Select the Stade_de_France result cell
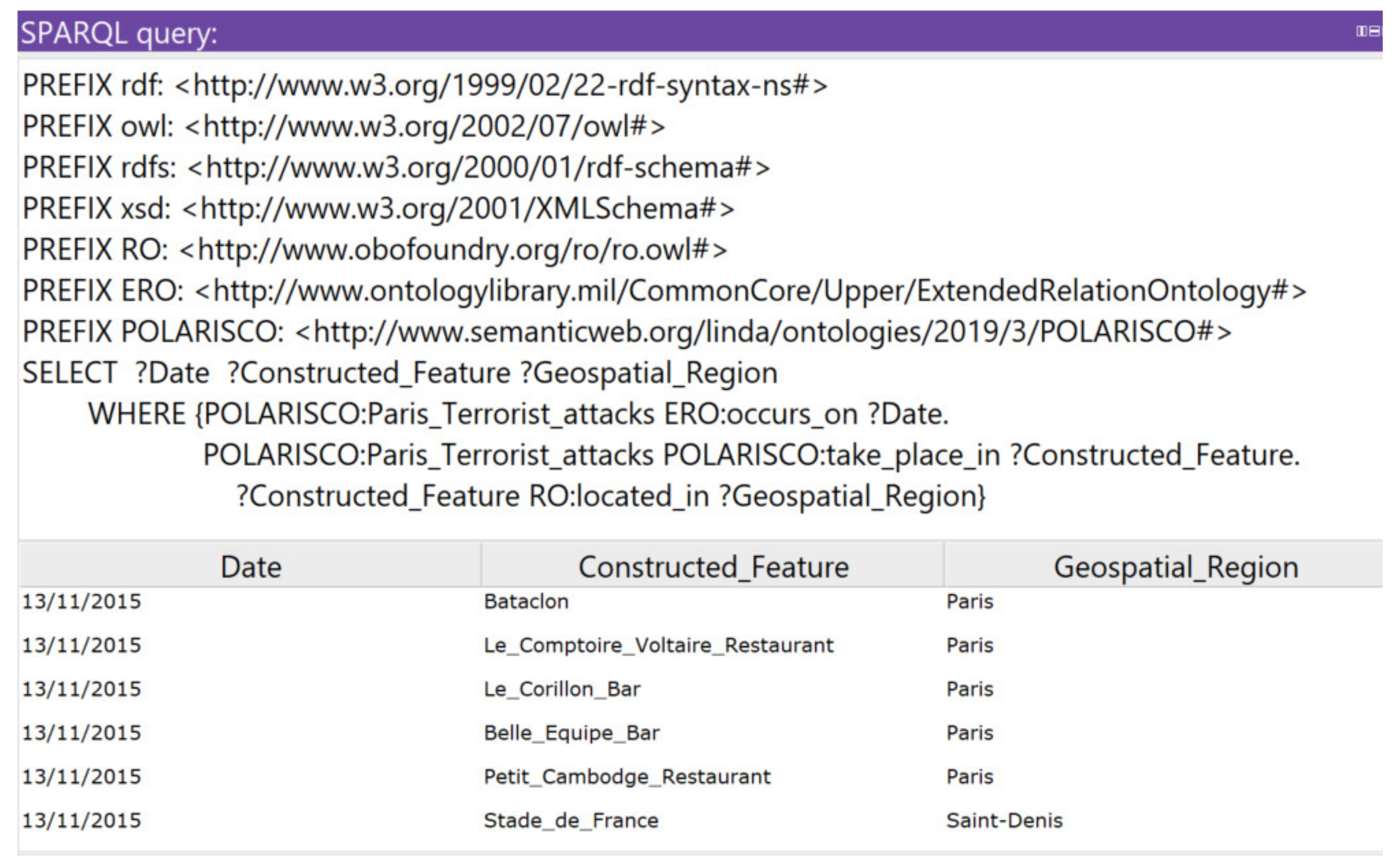Image resolution: width=1400 pixels, height=865 pixels. point(570,821)
